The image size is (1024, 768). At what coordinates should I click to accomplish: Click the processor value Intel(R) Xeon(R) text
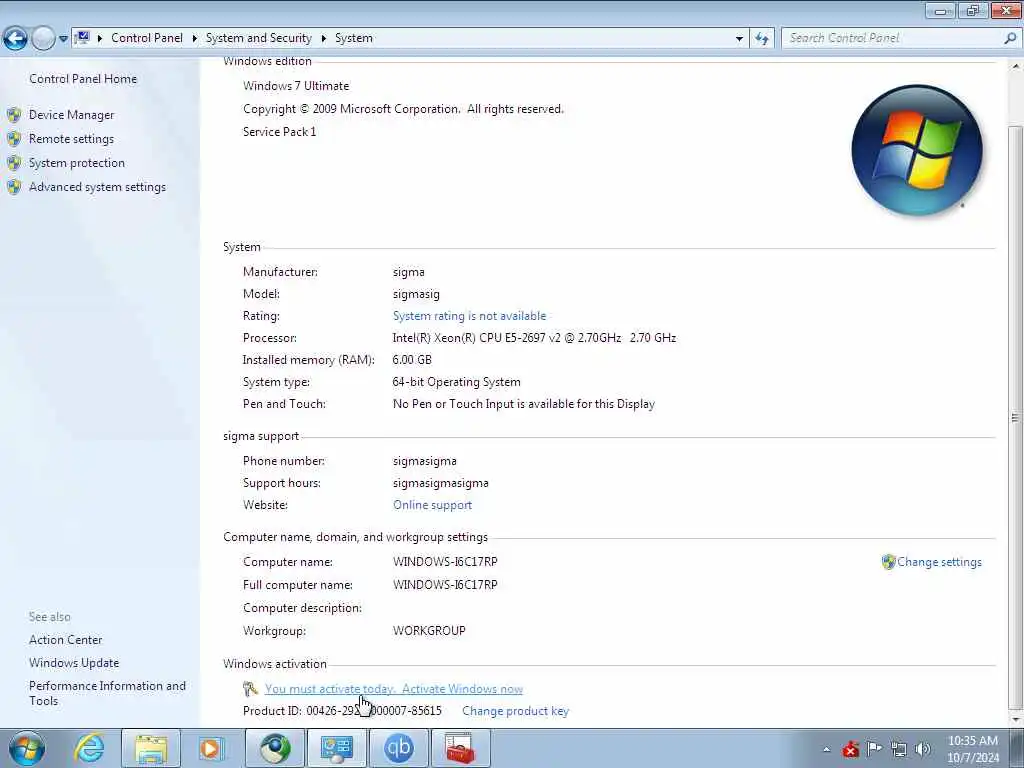pos(534,338)
